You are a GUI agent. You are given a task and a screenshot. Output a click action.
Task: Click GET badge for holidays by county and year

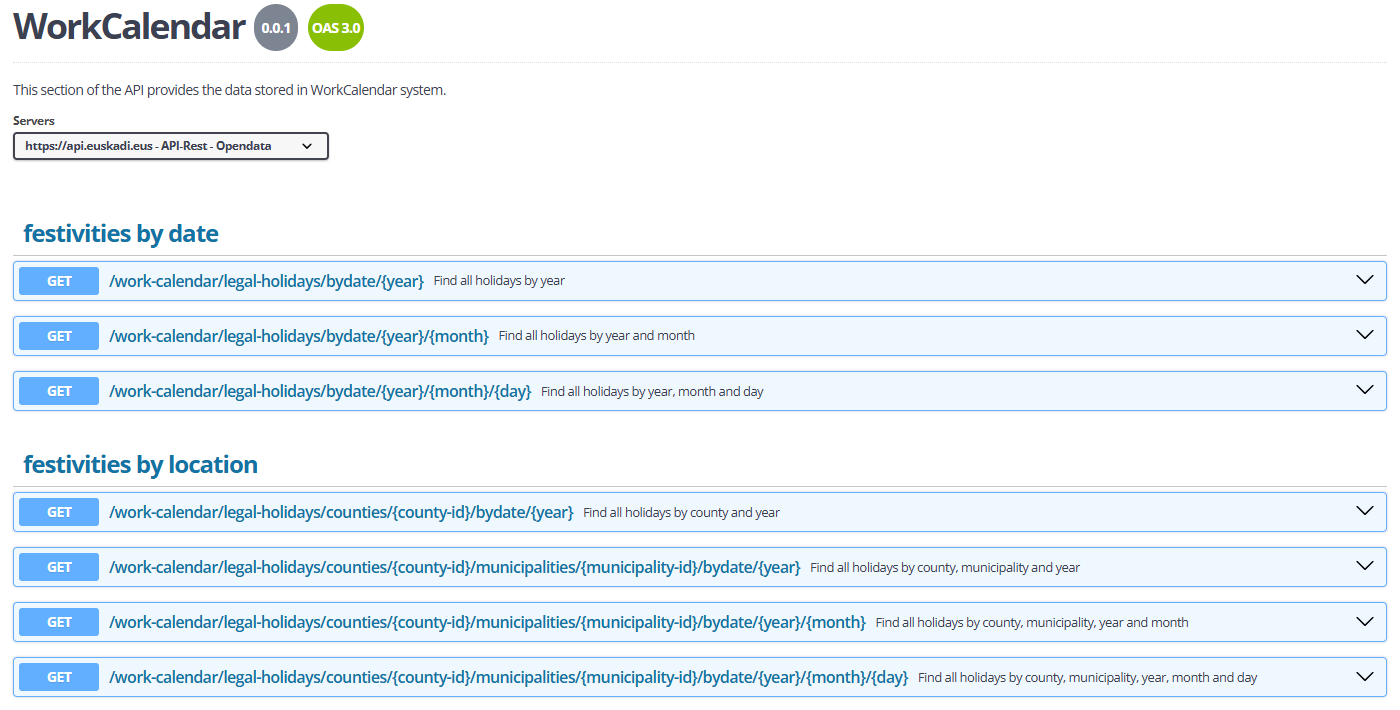[x=59, y=512]
